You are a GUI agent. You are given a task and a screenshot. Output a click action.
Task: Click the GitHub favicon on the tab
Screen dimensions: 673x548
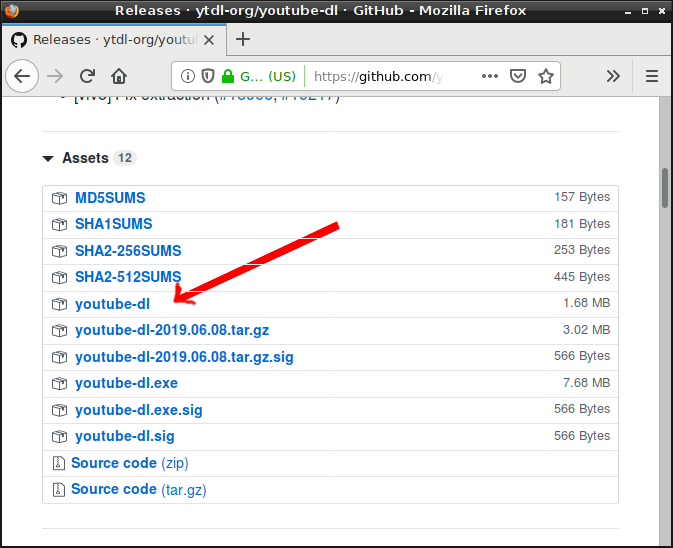click(19, 40)
